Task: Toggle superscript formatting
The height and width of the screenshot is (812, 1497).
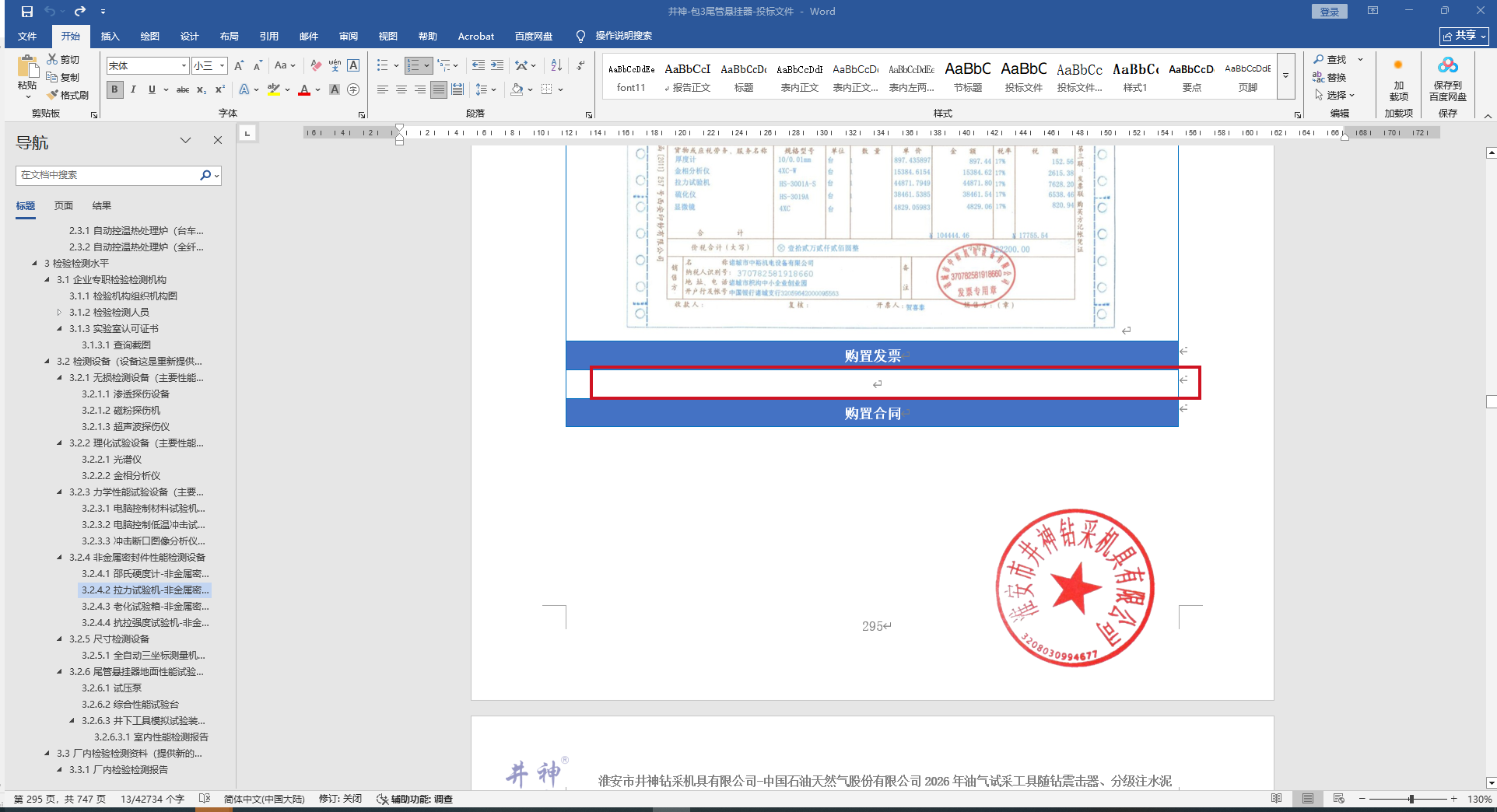Action: pos(220,89)
